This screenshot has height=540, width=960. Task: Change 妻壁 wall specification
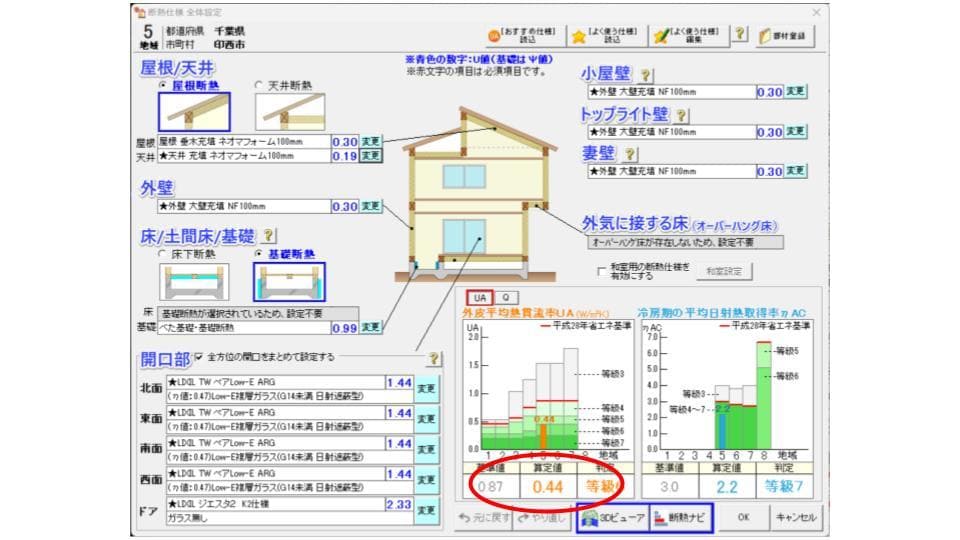point(795,171)
